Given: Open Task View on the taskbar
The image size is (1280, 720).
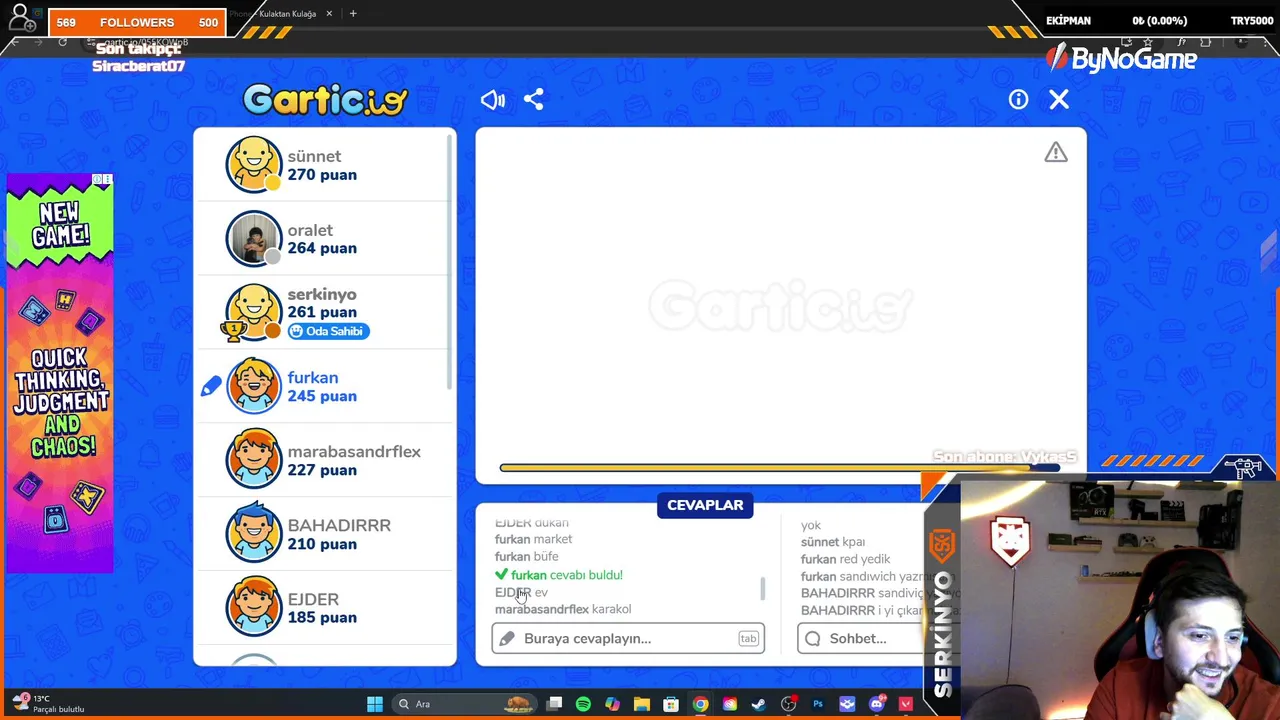Looking at the screenshot, I should (x=555, y=704).
